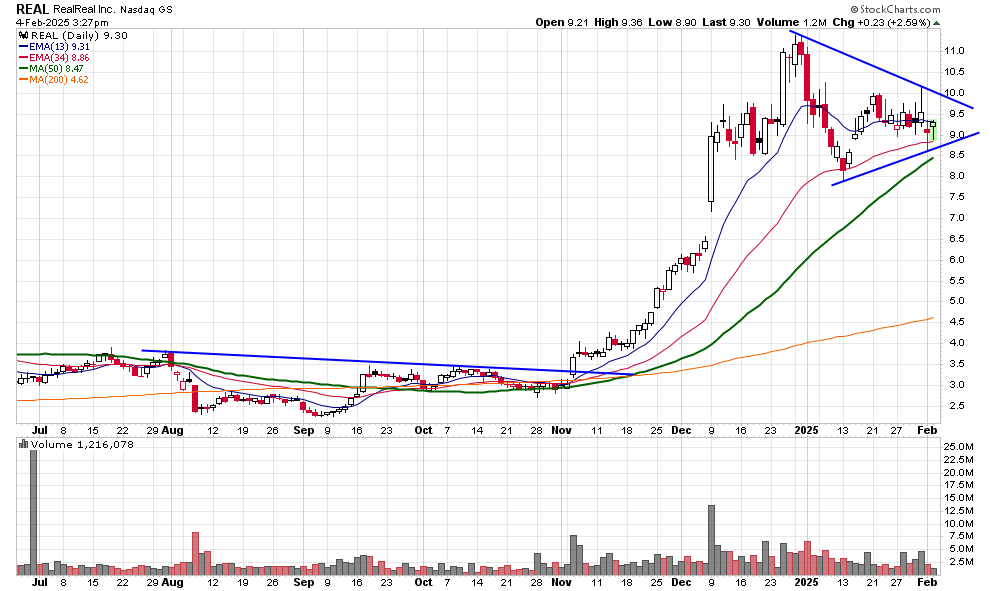Click the 20.0M volume axis label

pyautogui.click(x=958, y=472)
